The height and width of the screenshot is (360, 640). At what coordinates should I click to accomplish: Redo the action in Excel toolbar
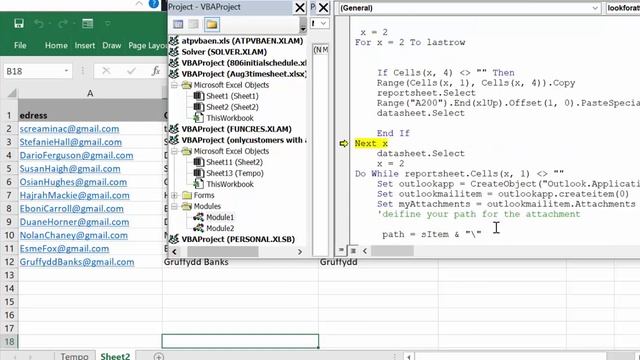pyautogui.click(x=62, y=24)
